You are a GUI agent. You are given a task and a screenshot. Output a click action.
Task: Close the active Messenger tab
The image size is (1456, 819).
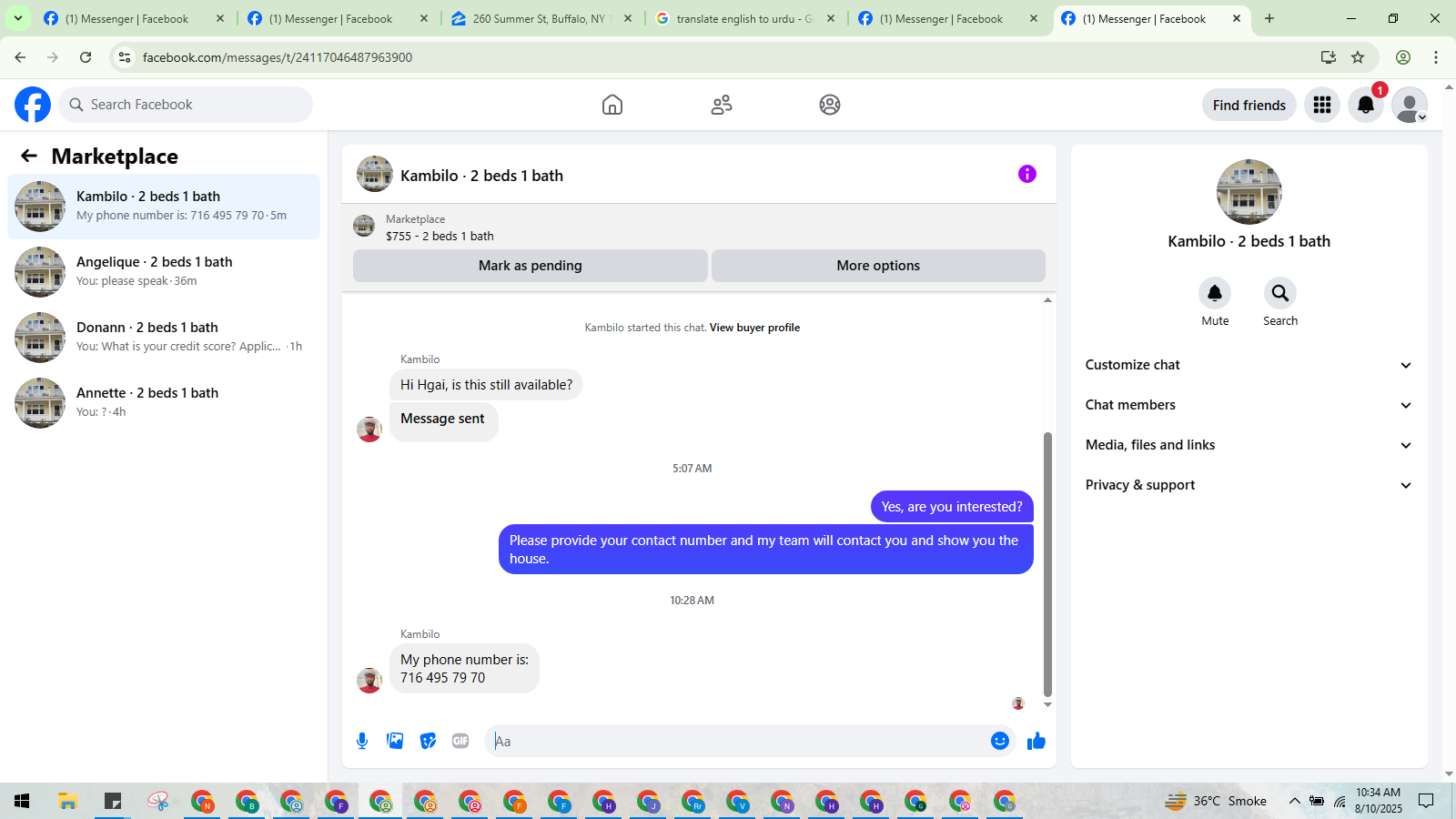click(x=1237, y=18)
